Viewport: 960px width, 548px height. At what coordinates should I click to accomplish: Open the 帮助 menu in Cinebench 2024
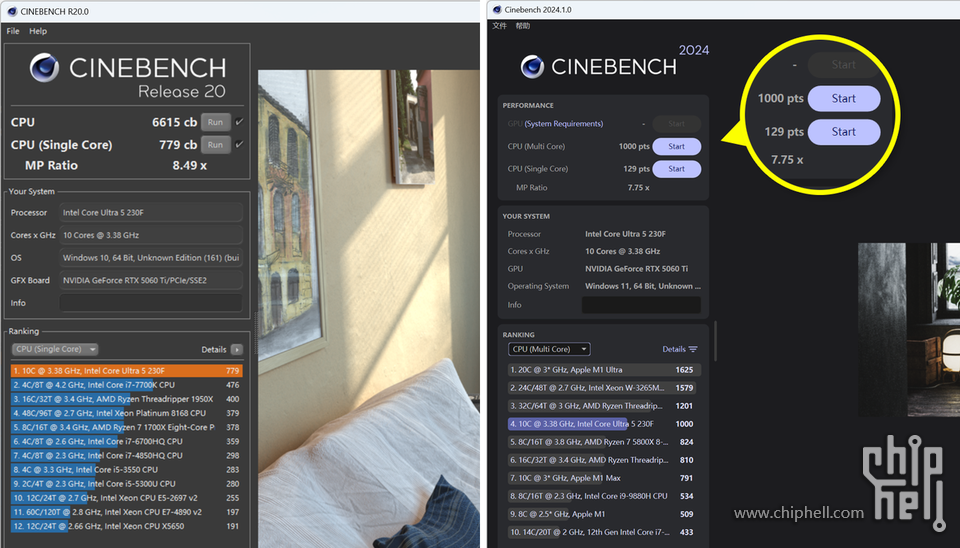pos(523,26)
